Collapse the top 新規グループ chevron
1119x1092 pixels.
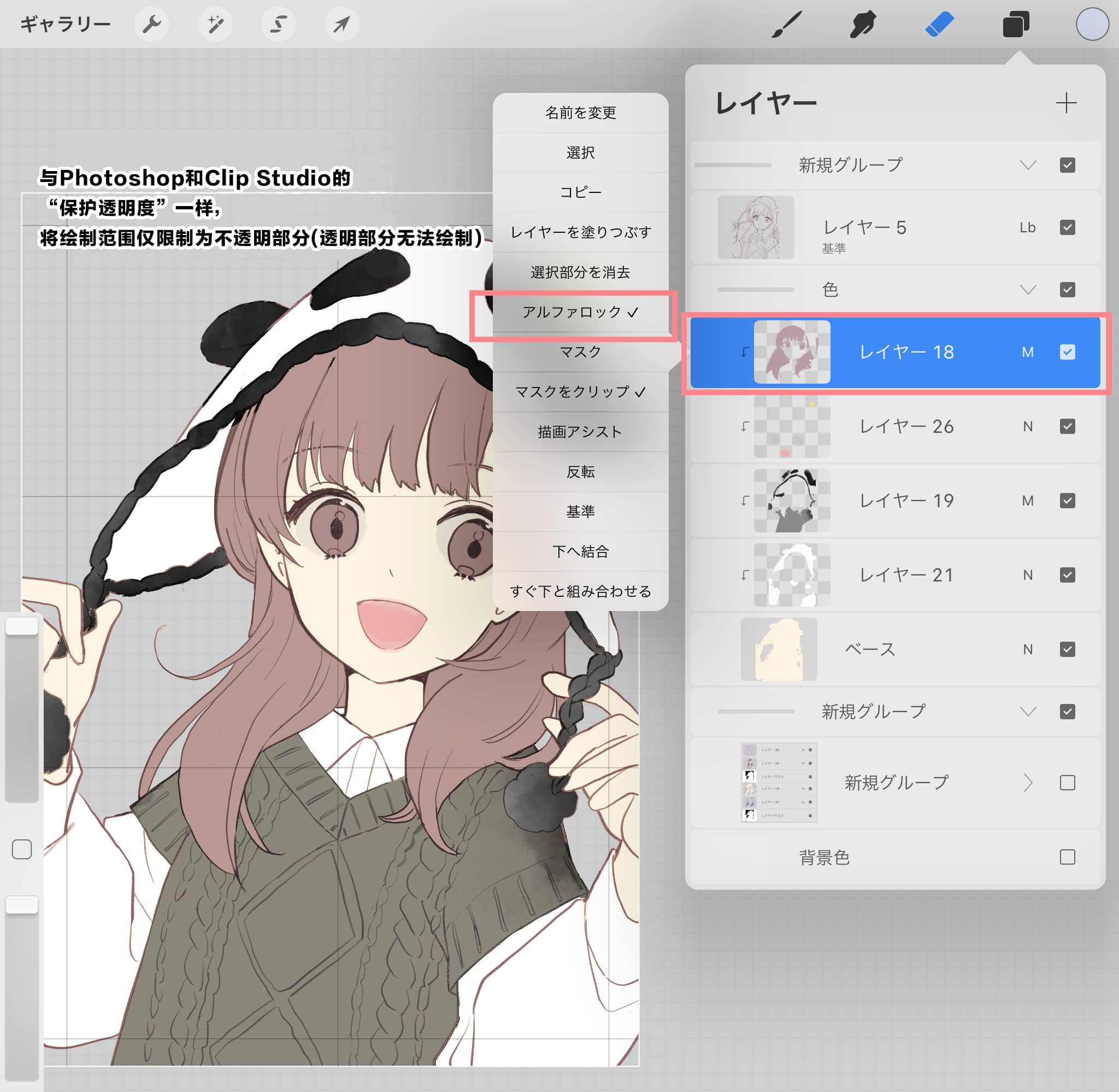[x=1028, y=165]
